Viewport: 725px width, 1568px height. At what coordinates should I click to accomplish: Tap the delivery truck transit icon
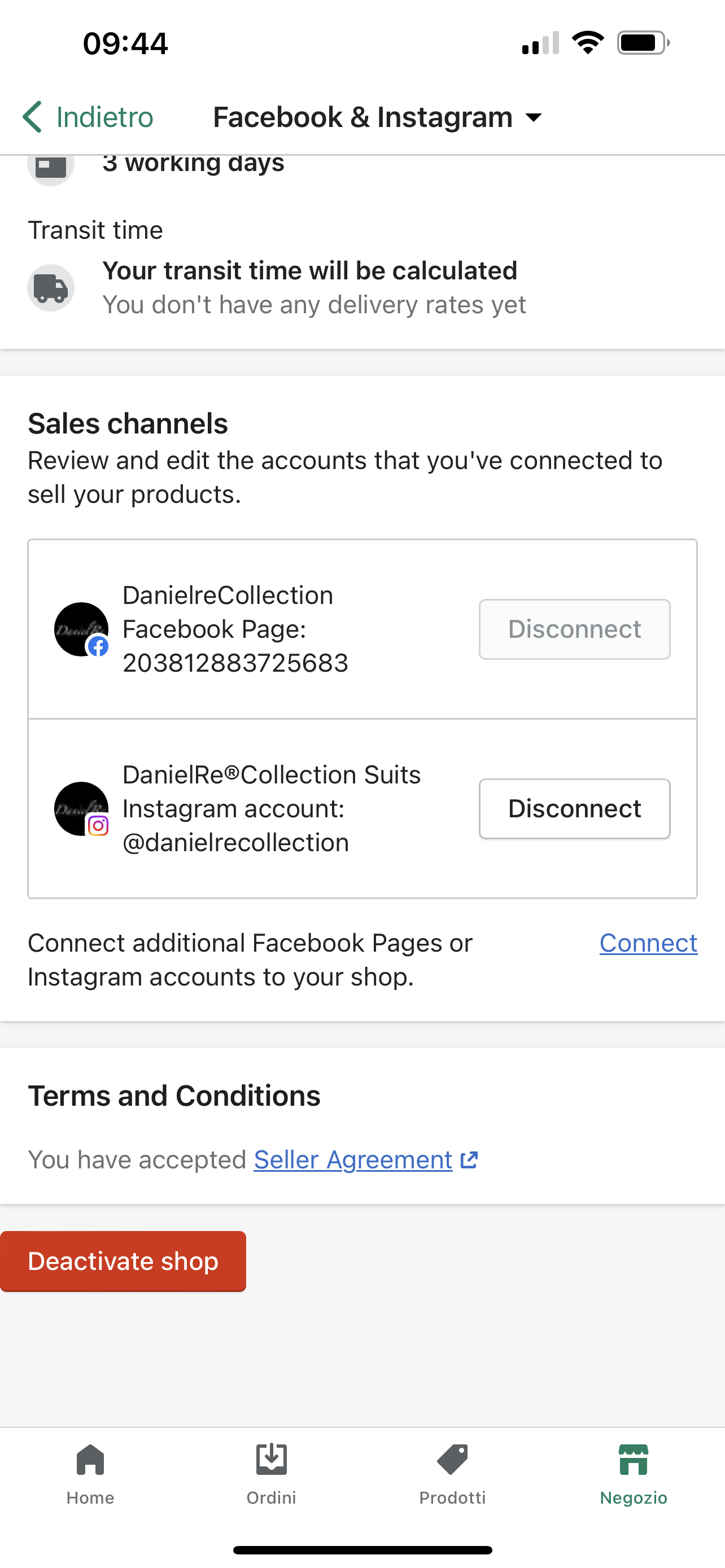pyautogui.click(x=50, y=288)
